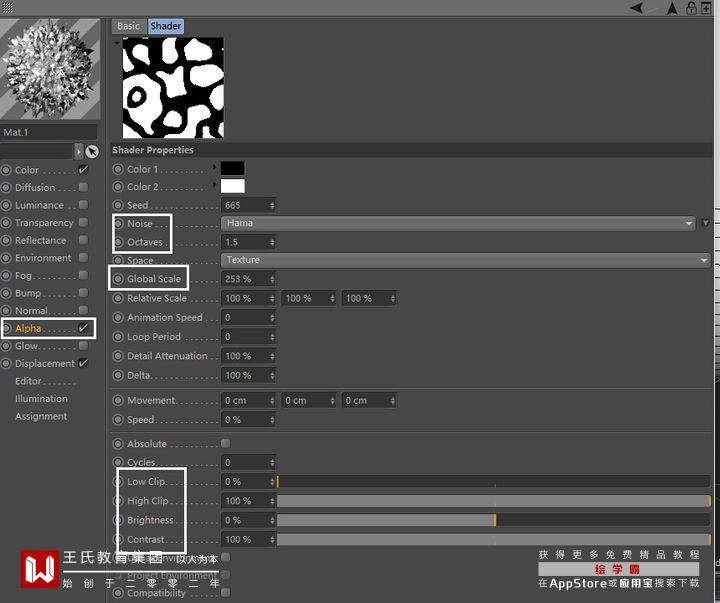Open the Assignment material section
This screenshot has height=603, width=720.
click(41, 416)
